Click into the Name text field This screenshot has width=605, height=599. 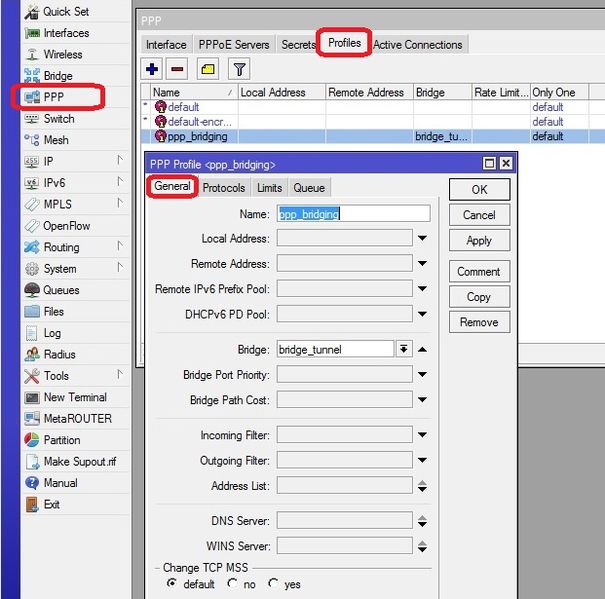(353, 213)
